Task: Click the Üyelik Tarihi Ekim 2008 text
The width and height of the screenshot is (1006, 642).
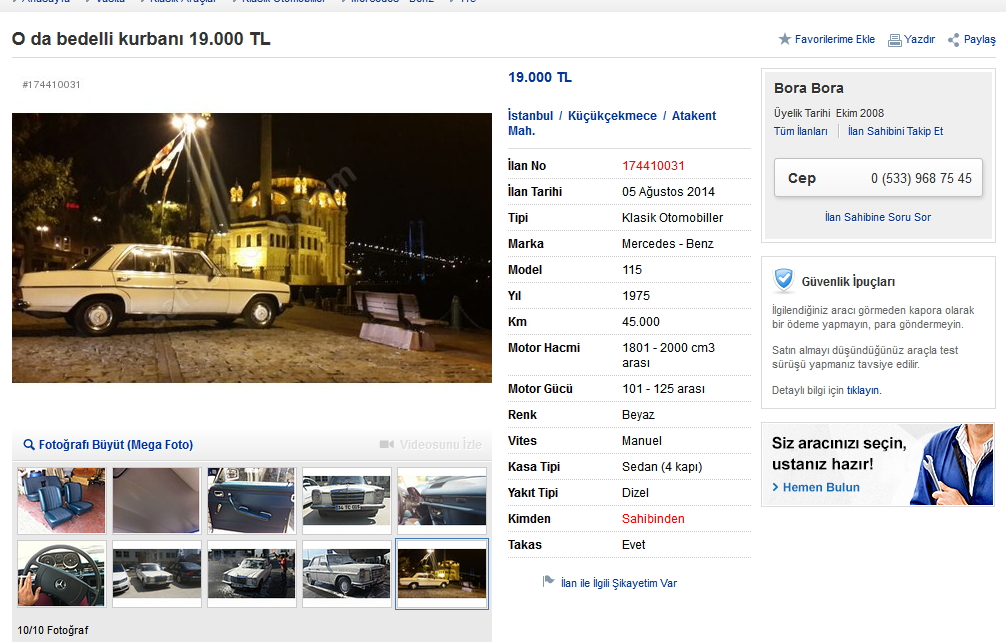Action: pos(828,113)
